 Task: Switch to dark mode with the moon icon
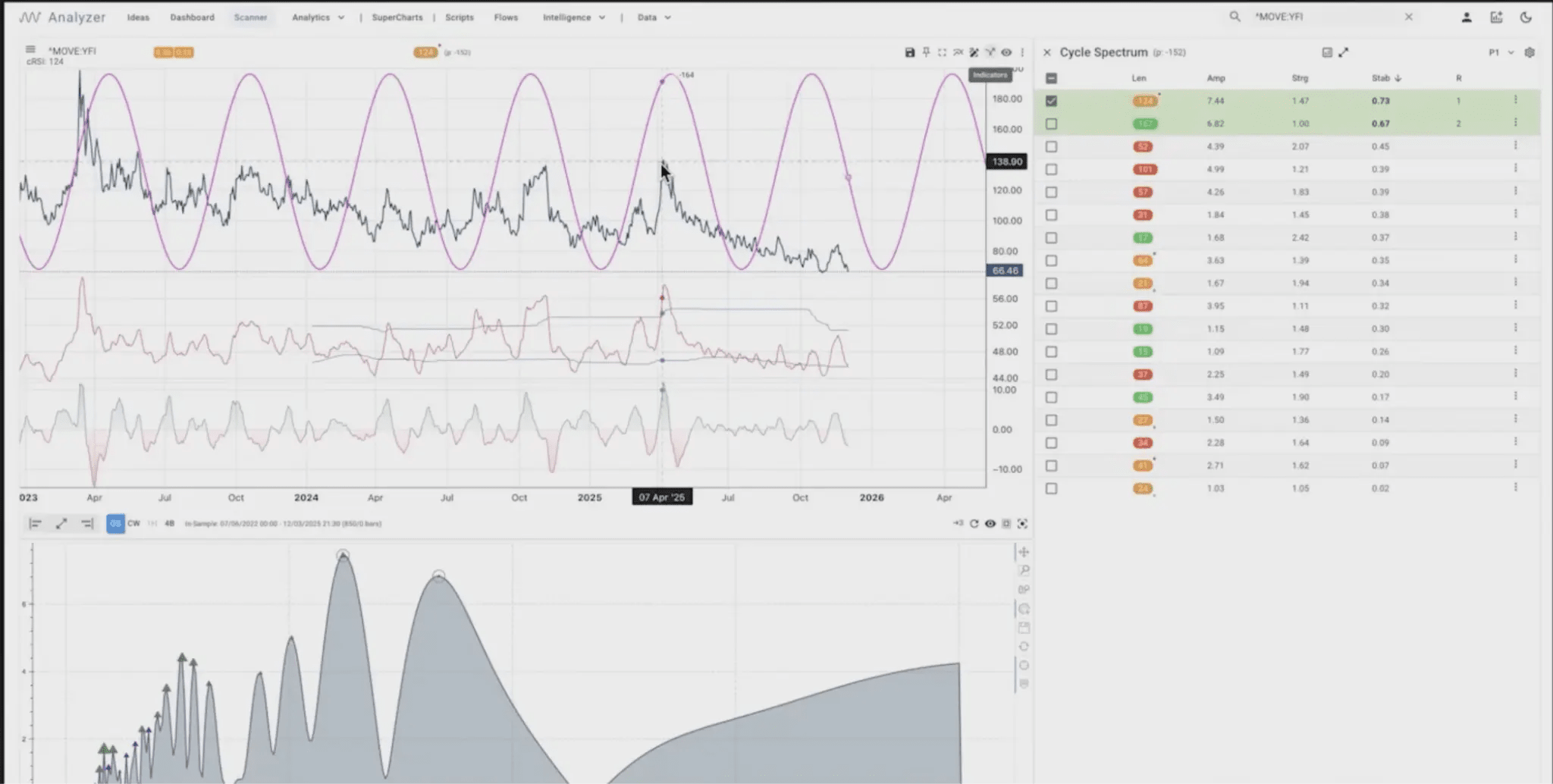tap(1526, 17)
